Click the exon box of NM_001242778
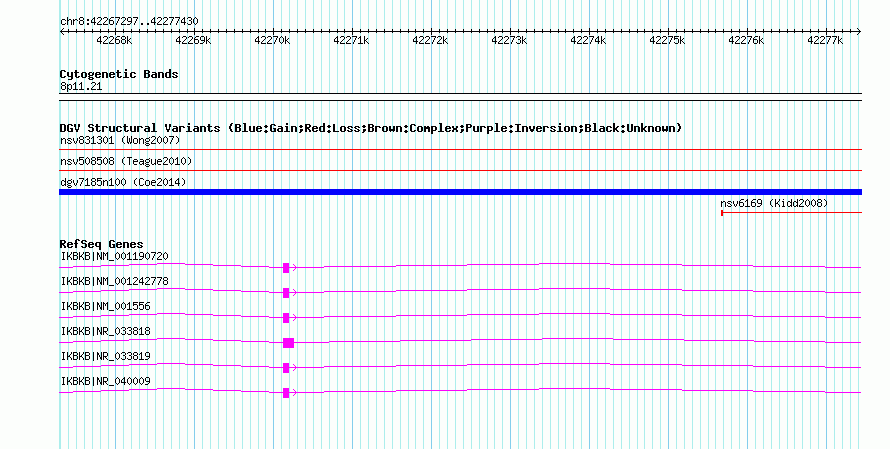Screen dimensions: 890x449 tap(286, 293)
